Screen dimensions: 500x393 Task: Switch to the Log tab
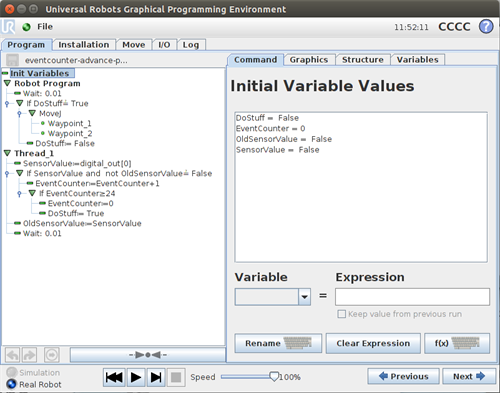[x=191, y=45]
